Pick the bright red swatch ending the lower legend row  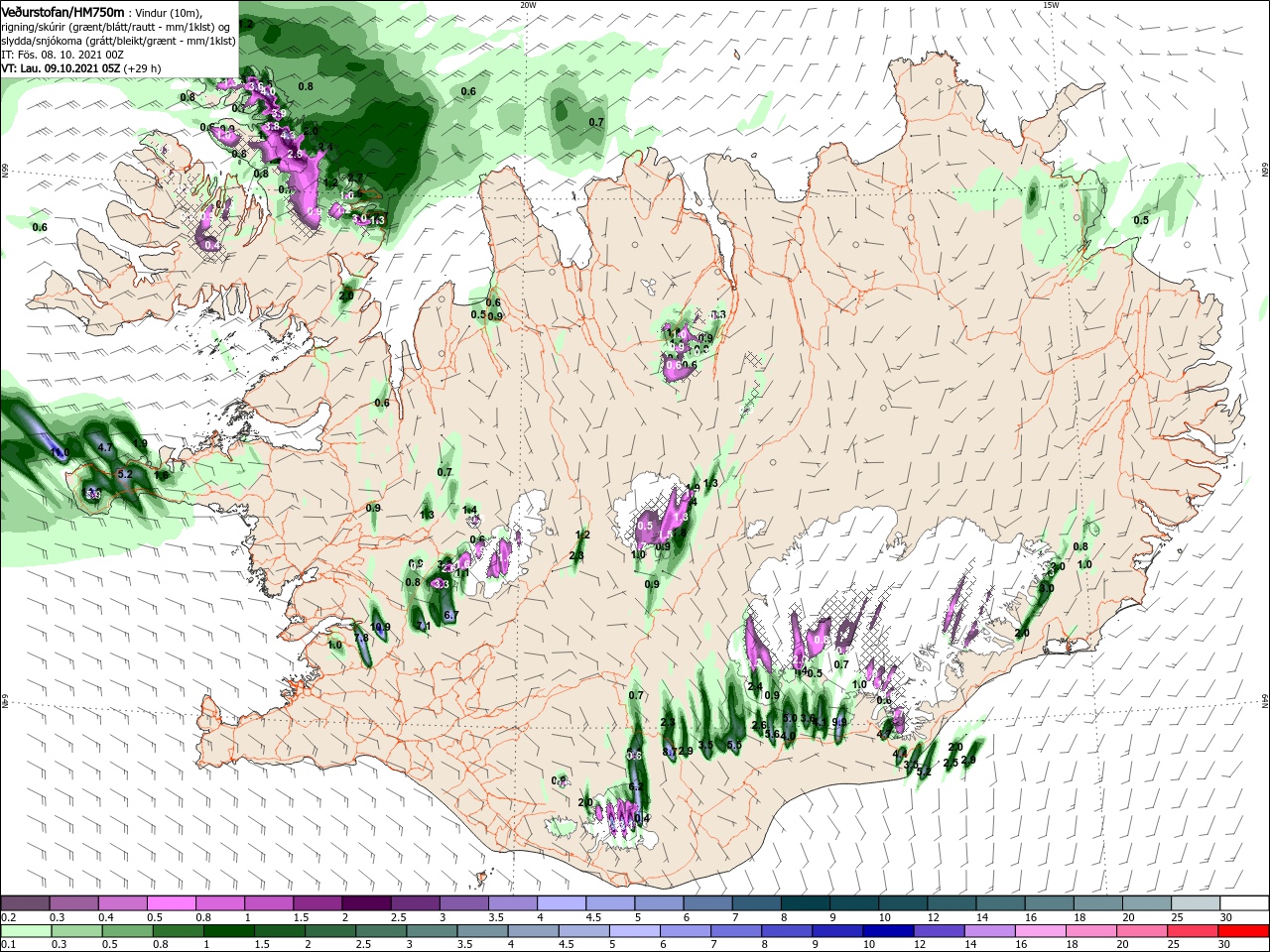(x=1244, y=931)
